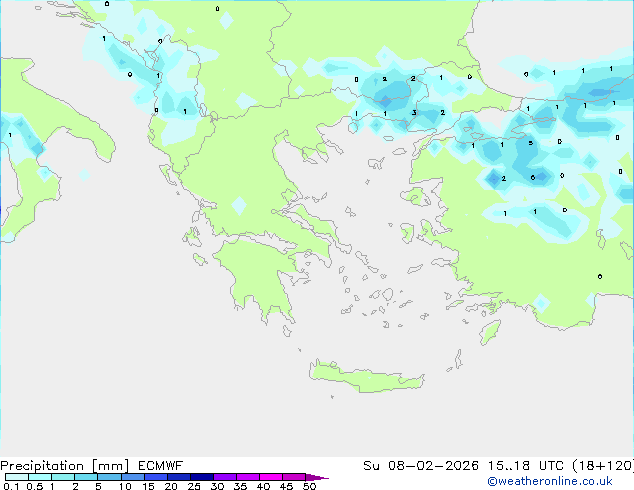Click the '45' legend scale label

point(286,486)
